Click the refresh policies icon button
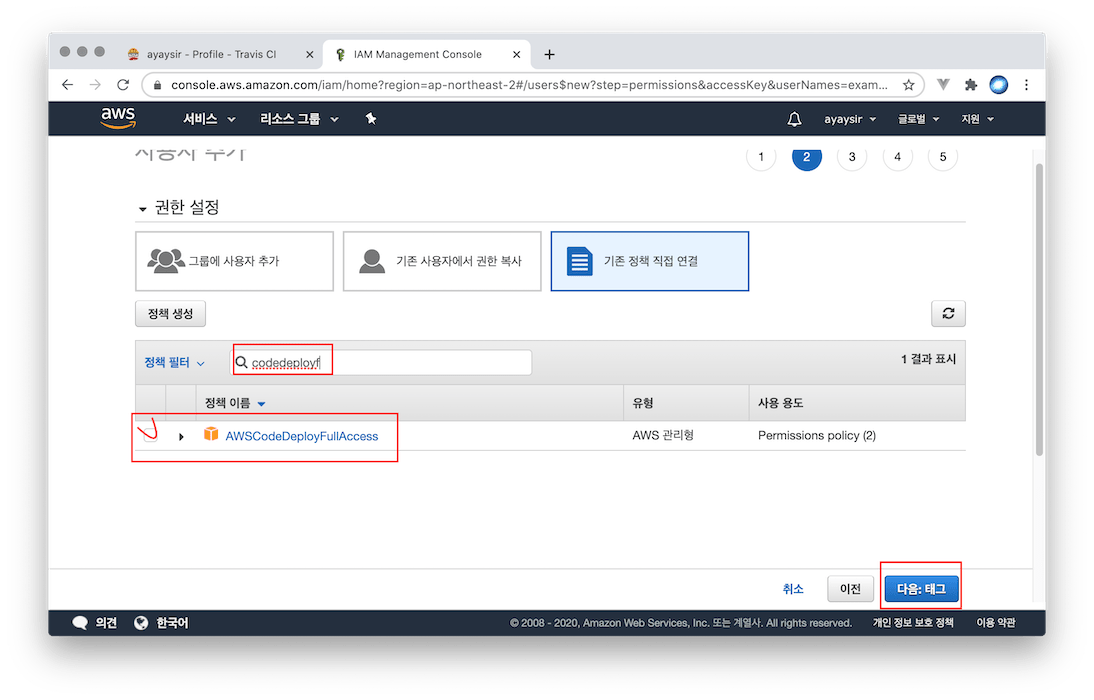This screenshot has width=1094, height=700. 947,313
